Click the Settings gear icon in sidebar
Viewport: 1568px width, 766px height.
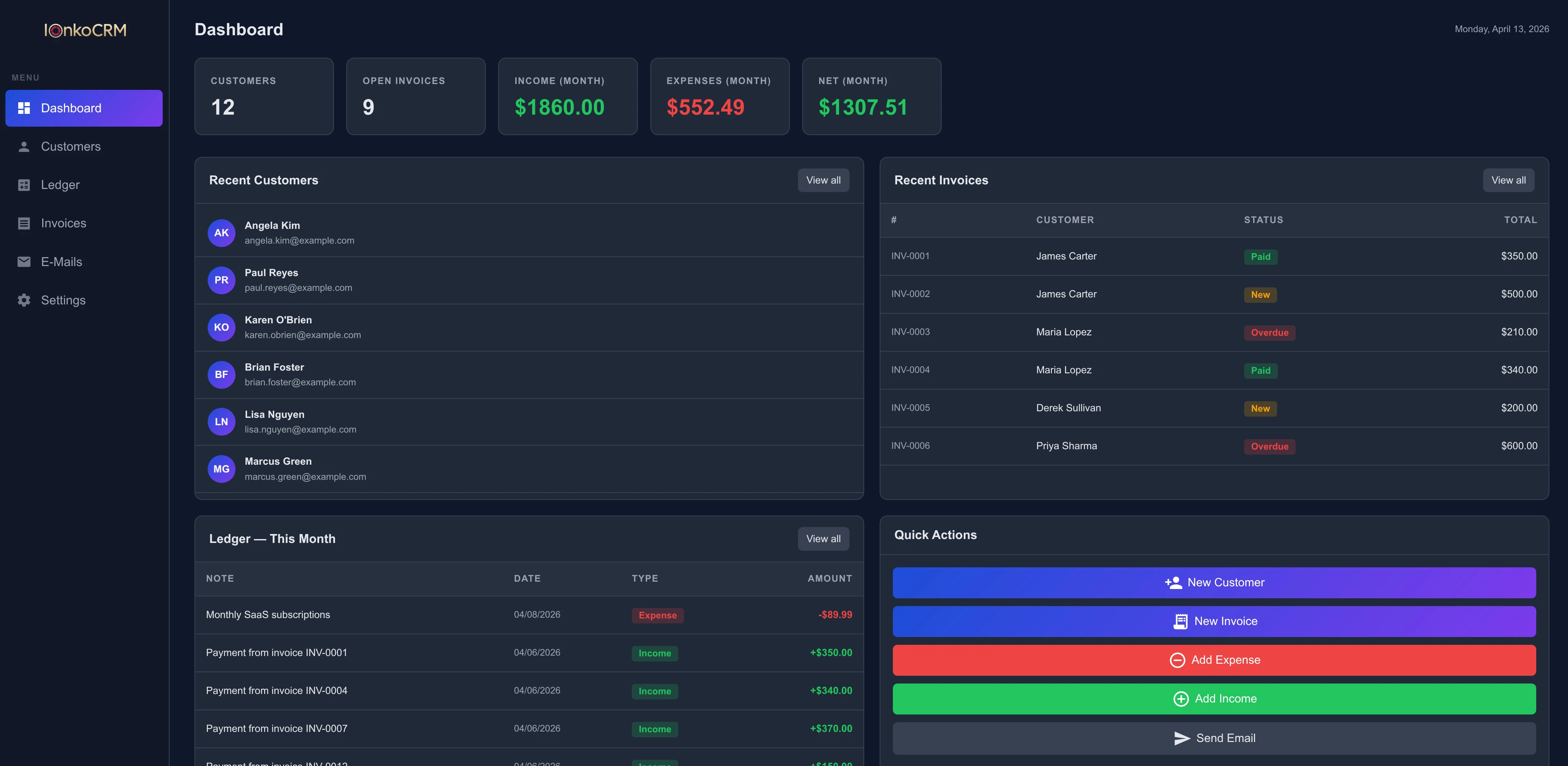(24, 300)
